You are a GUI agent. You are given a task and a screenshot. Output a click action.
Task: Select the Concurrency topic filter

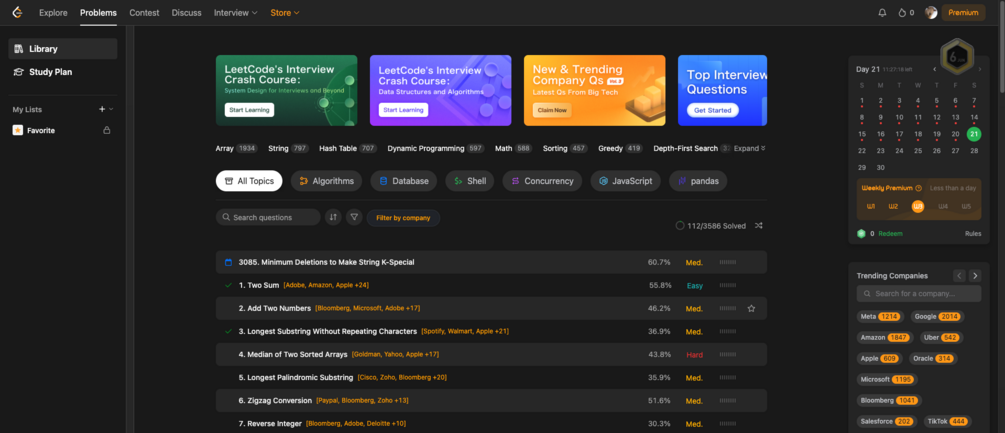click(x=542, y=181)
